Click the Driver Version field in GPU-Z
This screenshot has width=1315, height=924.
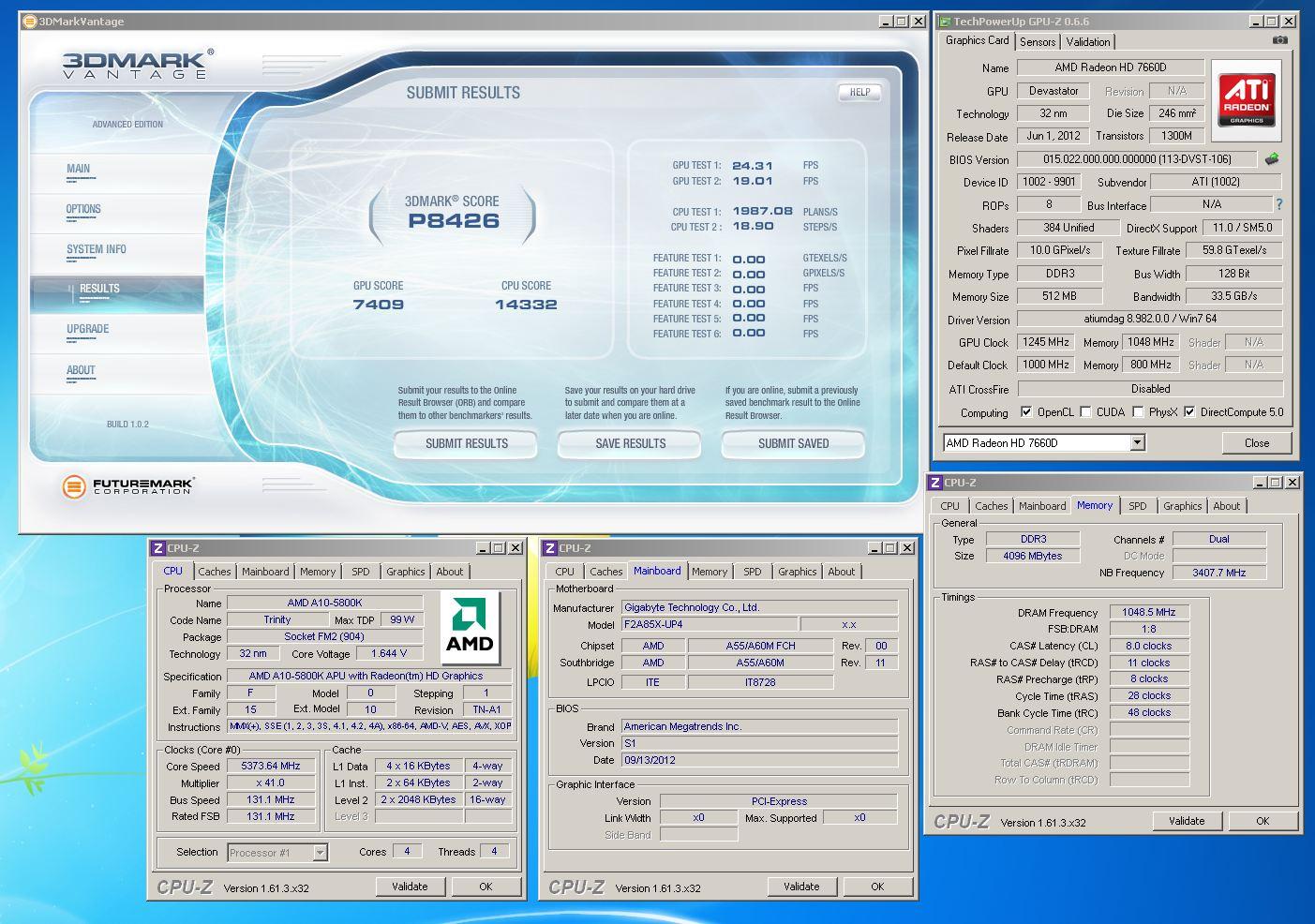pyautogui.click(x=1150, y=320)
